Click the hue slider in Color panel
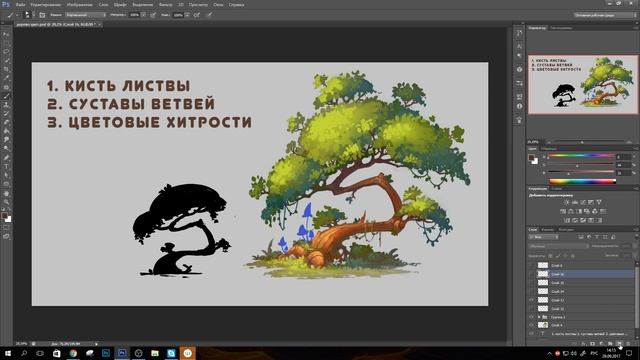This screenshot has height=360, width=640. [580, 156]
